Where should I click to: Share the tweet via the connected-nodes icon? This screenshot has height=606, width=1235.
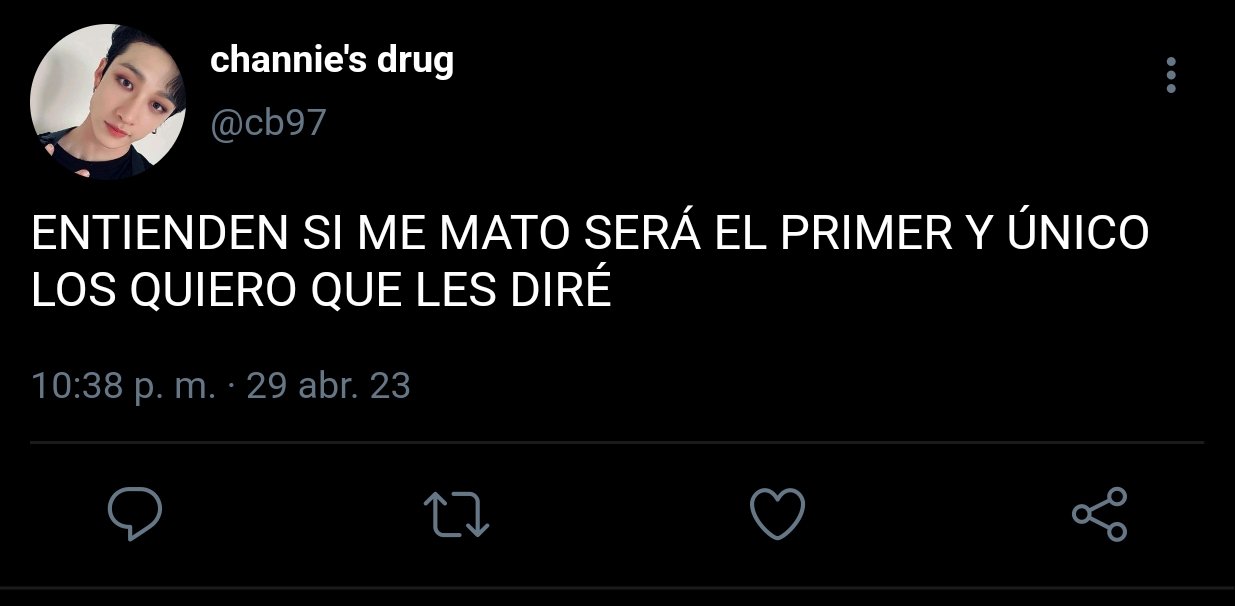[1099, 514]
